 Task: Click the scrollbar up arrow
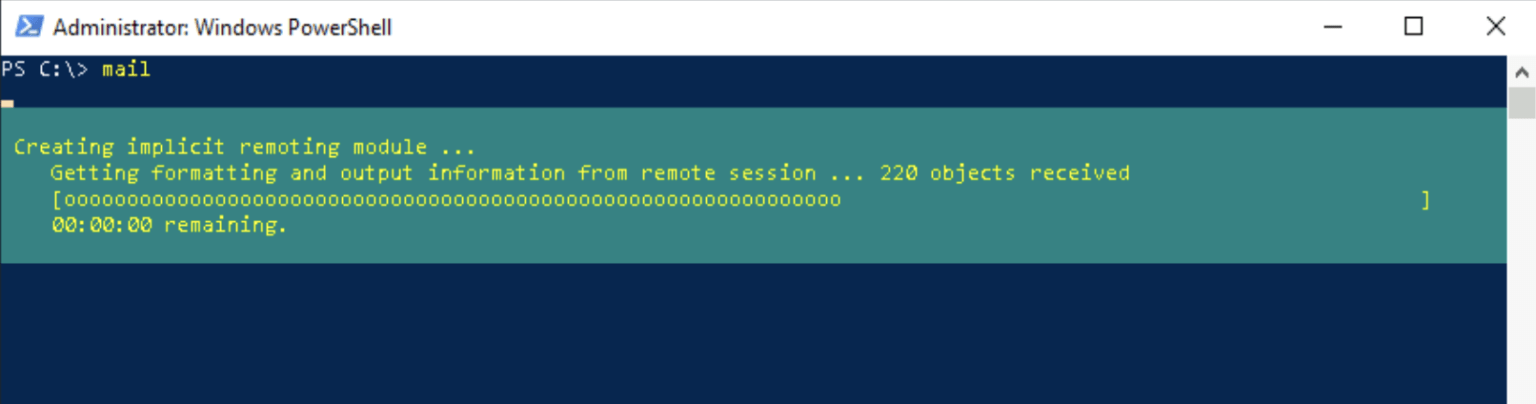(1521, 71)
